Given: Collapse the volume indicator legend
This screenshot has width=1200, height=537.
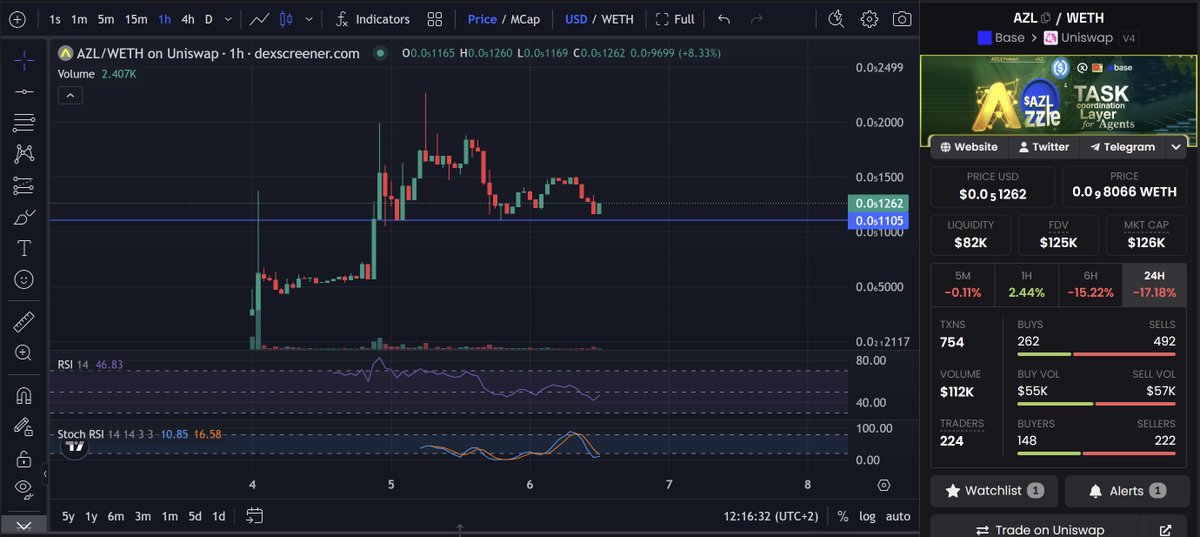Looking at the screenshot, I should click(x=72, y=95).
